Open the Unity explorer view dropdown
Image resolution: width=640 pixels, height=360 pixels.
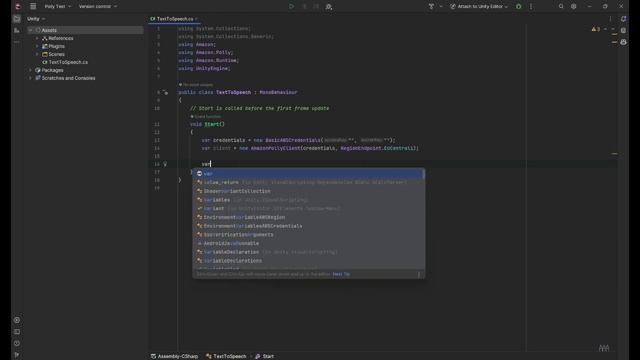(x=36, y=19)
